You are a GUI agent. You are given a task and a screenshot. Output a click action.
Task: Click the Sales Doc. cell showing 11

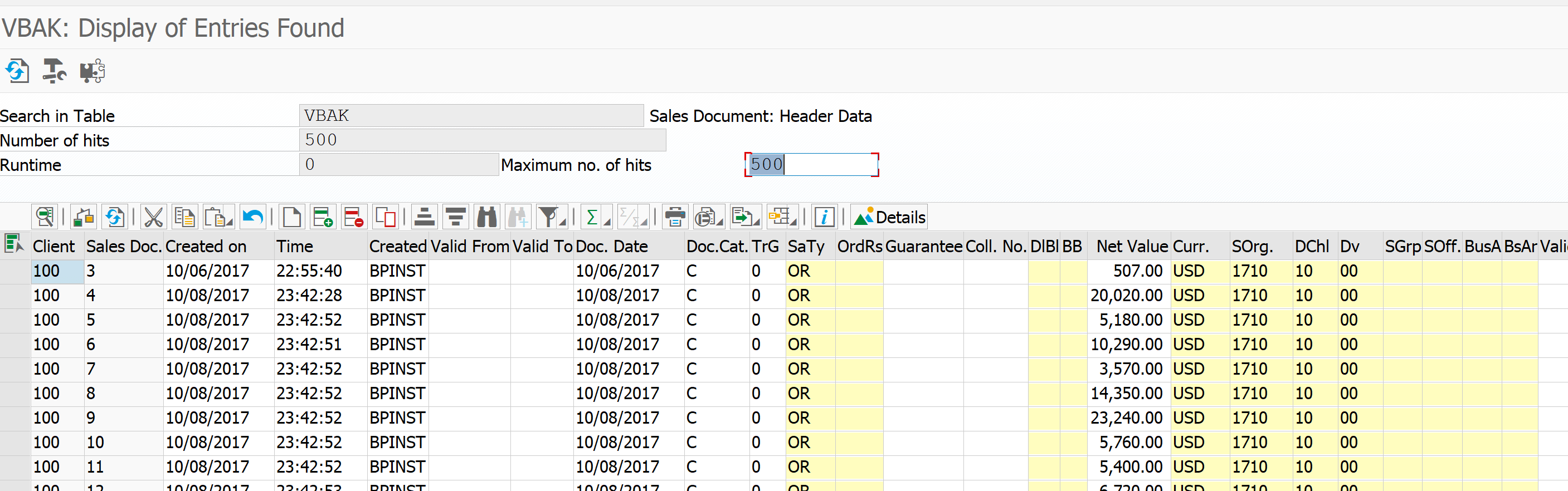(124, 467)
